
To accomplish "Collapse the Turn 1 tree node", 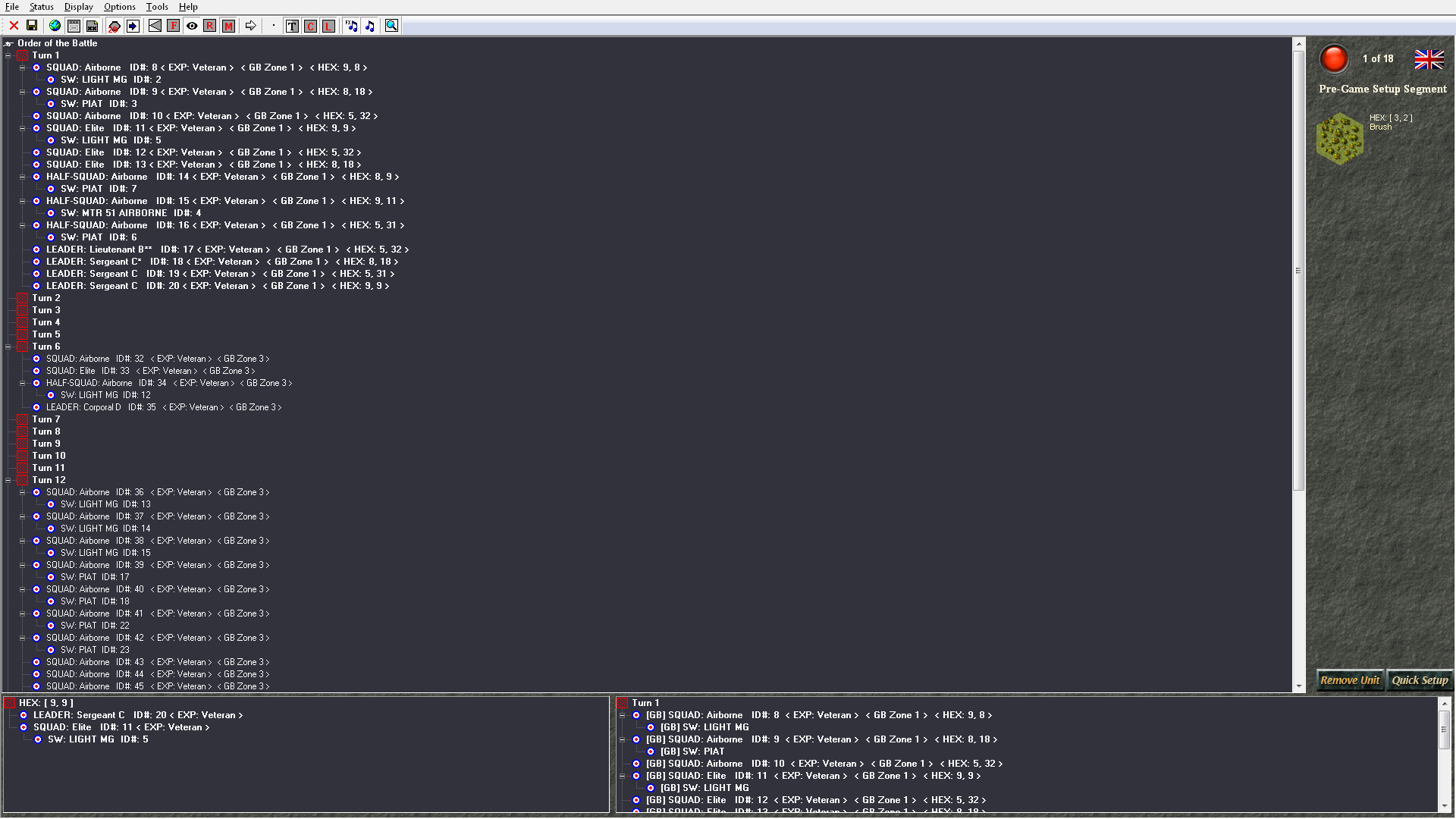I will tap(8, 55).
